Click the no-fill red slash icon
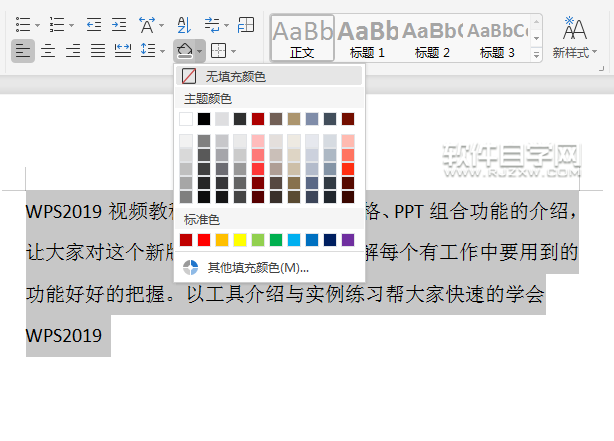 point(189,76)
